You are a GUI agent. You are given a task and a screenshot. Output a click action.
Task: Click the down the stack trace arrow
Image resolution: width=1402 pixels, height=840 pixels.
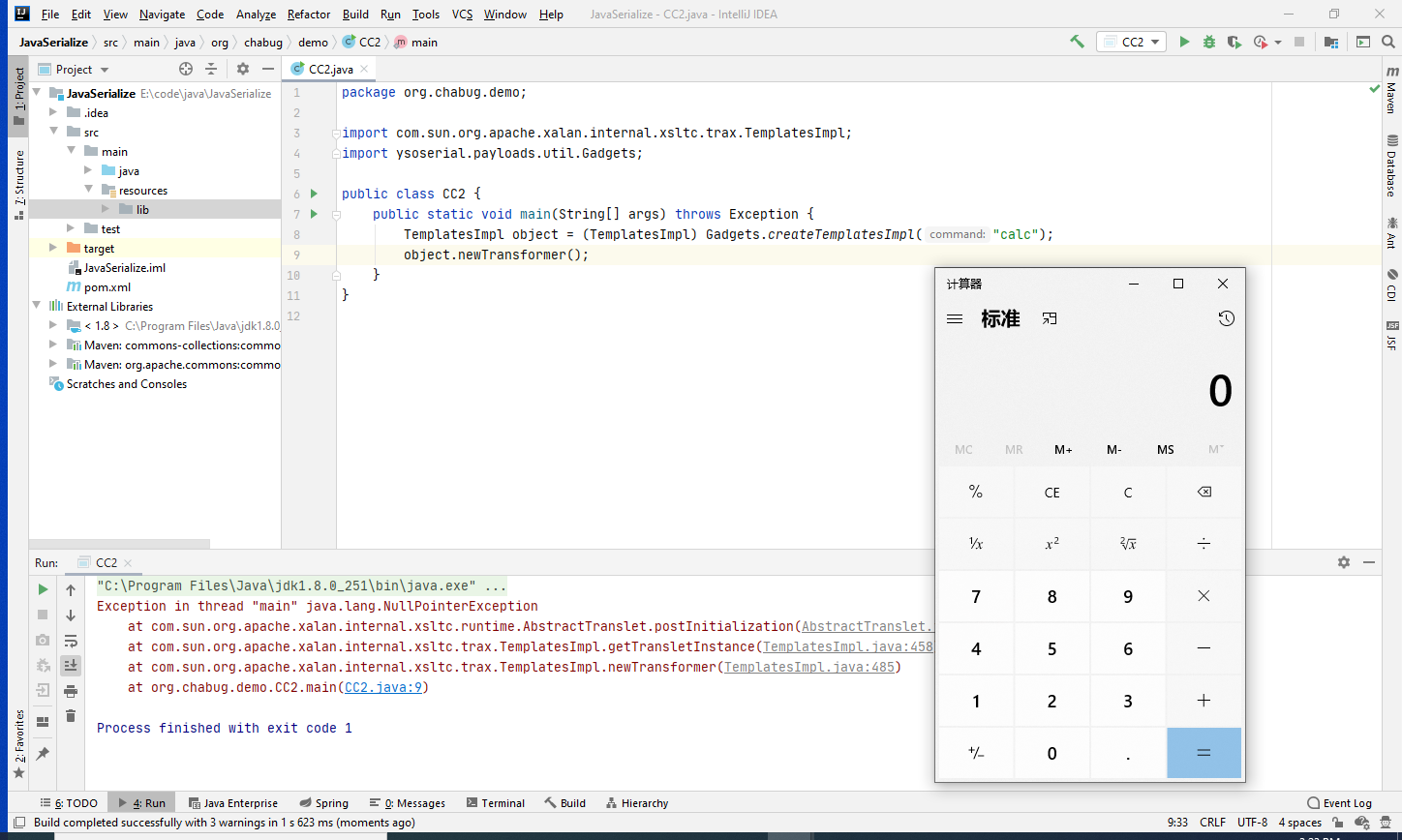(71, 615)
